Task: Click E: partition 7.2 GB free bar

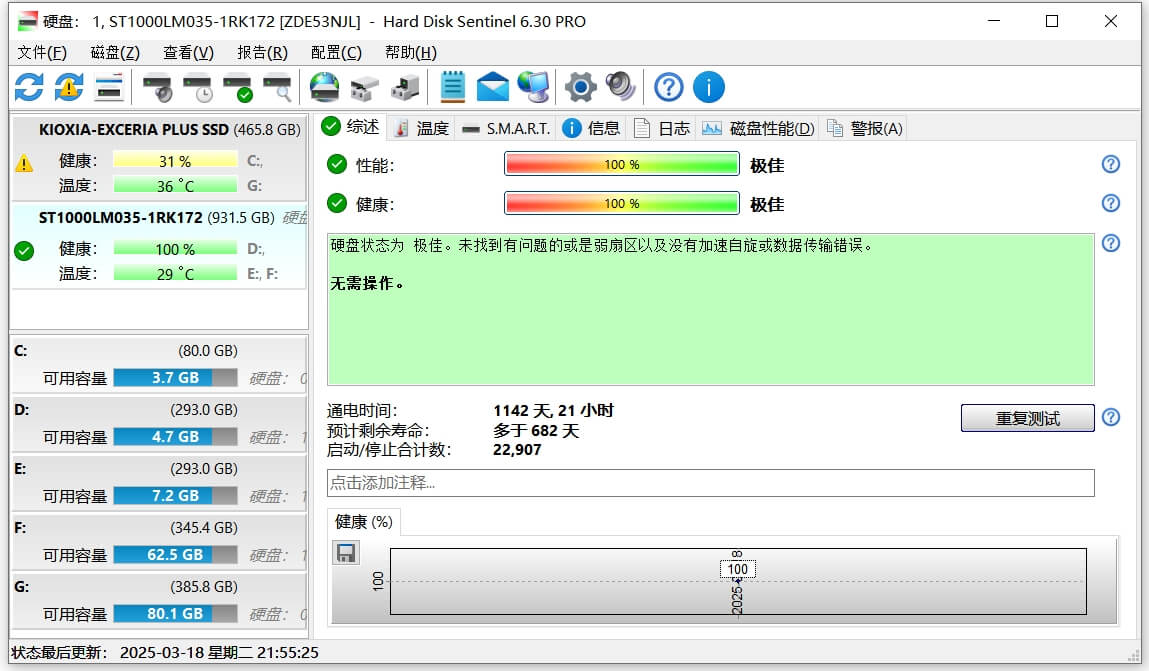Action: pos(175,495)
